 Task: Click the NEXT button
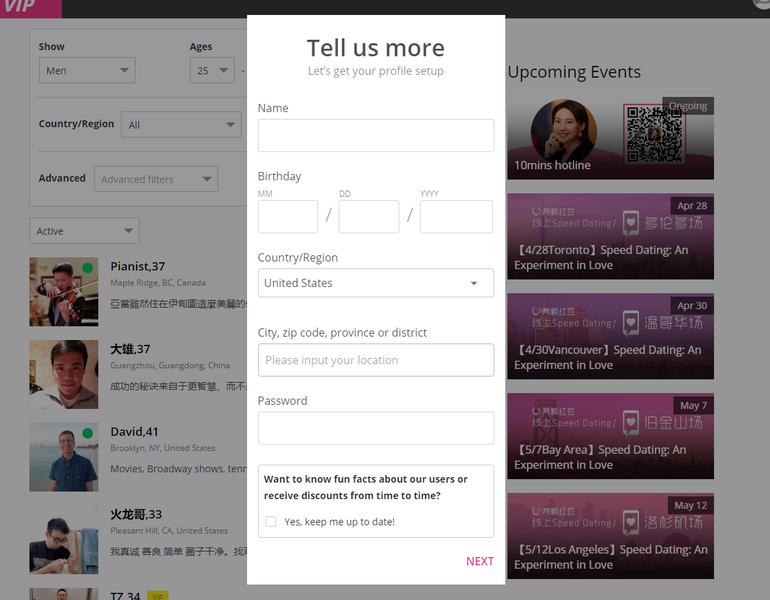pyautogui.click(x=480, y=561)
